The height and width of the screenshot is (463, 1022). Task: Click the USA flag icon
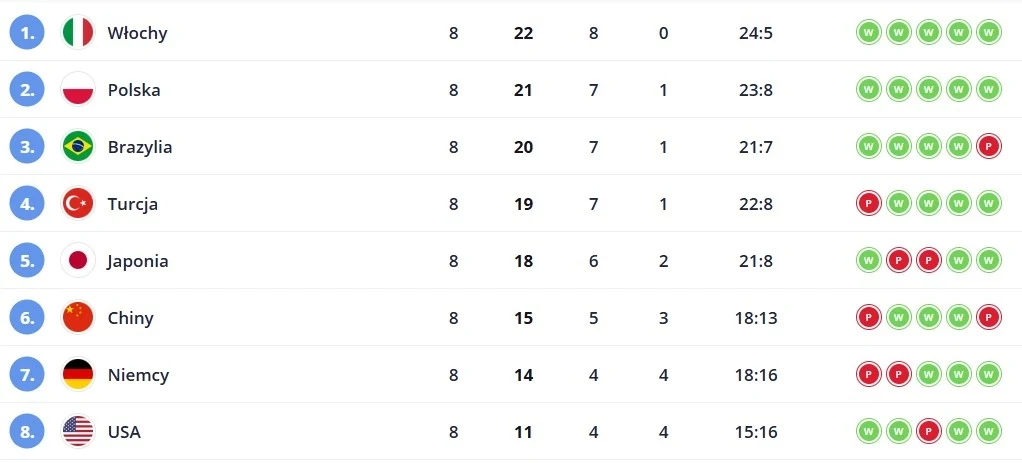click(x=78, y=432)
